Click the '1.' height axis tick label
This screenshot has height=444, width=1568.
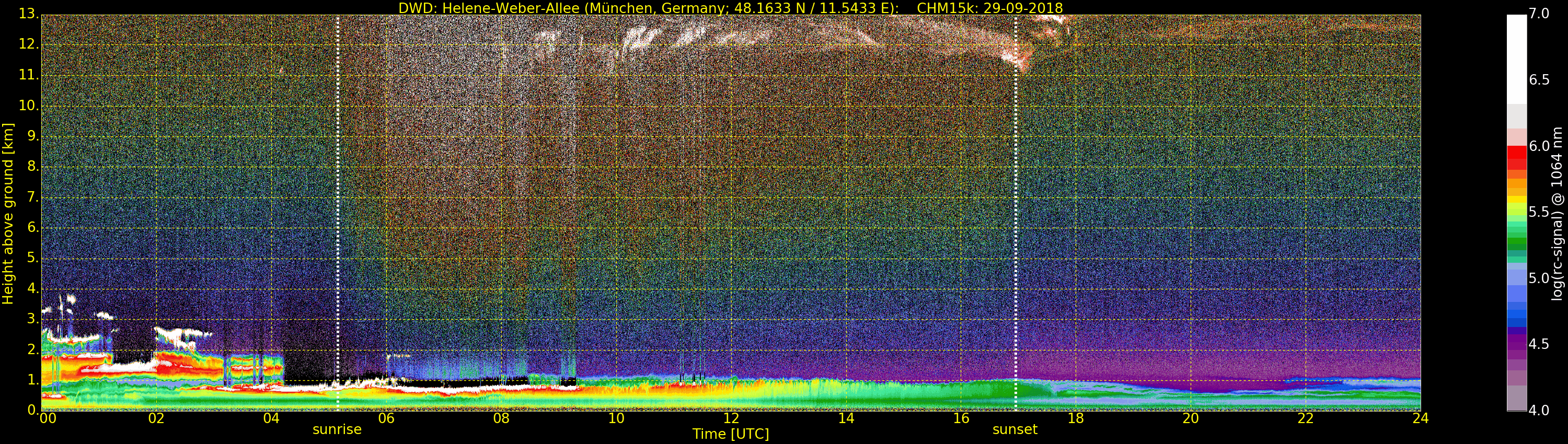[x=33, y=380]
